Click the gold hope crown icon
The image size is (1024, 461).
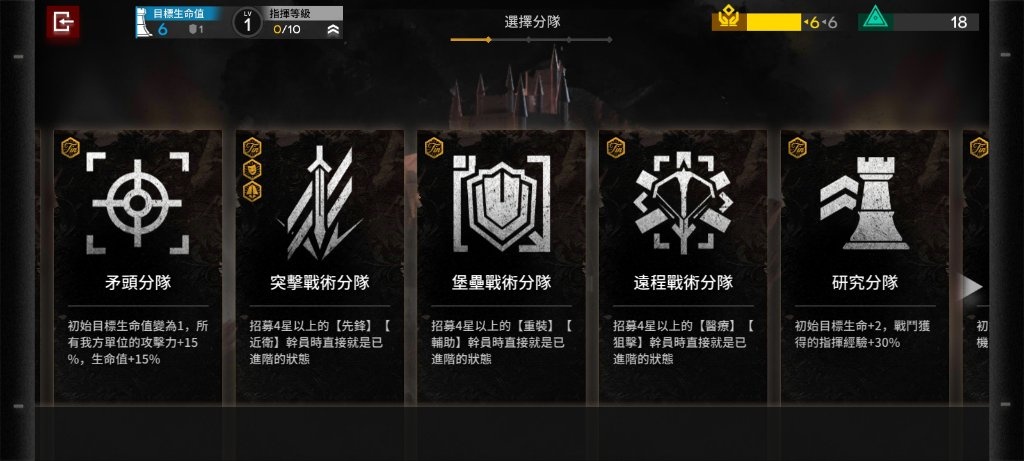pyautogui.click(x=729, y=18)
